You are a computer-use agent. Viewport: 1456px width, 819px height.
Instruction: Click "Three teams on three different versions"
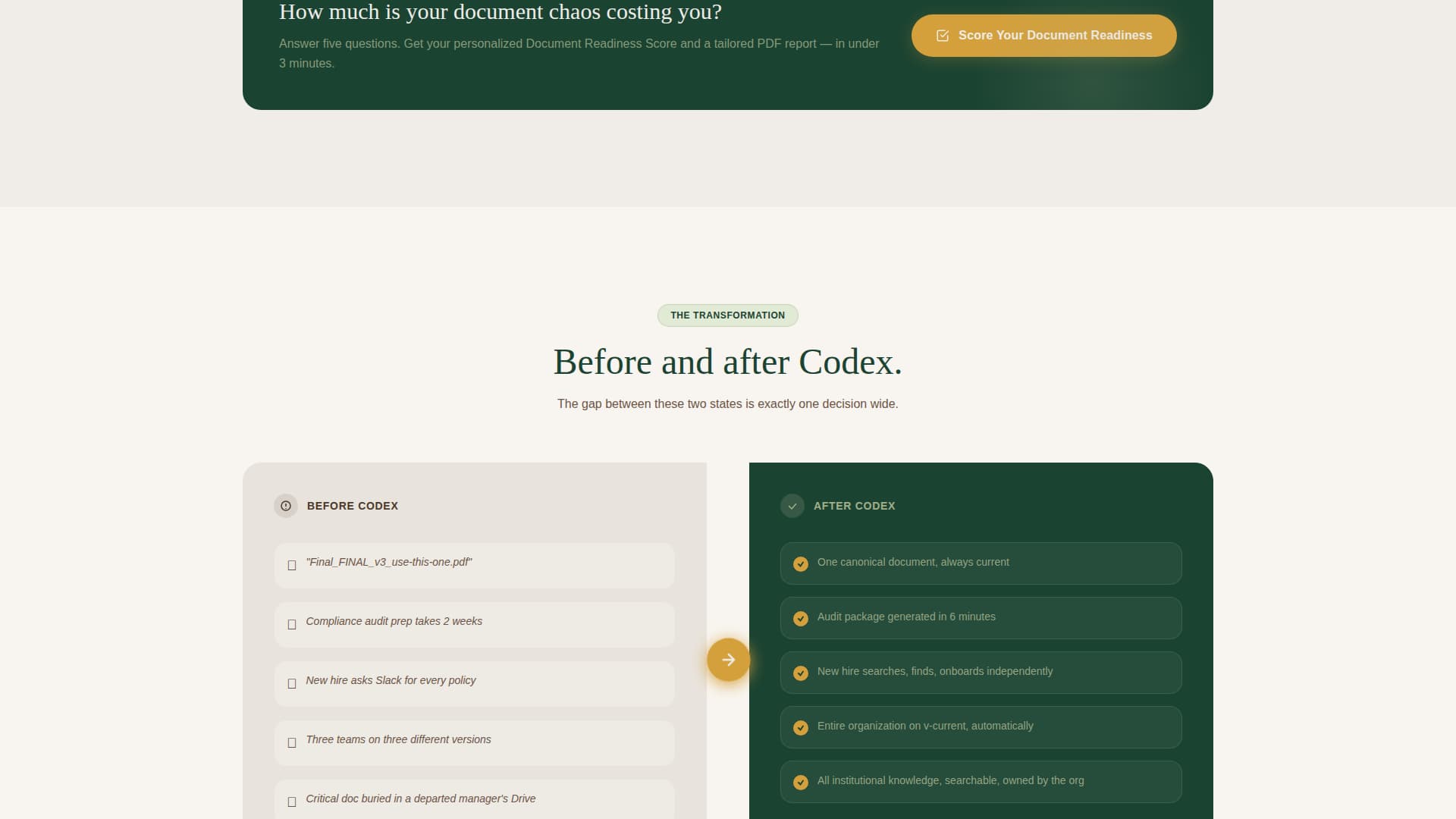tap(398, 739)
